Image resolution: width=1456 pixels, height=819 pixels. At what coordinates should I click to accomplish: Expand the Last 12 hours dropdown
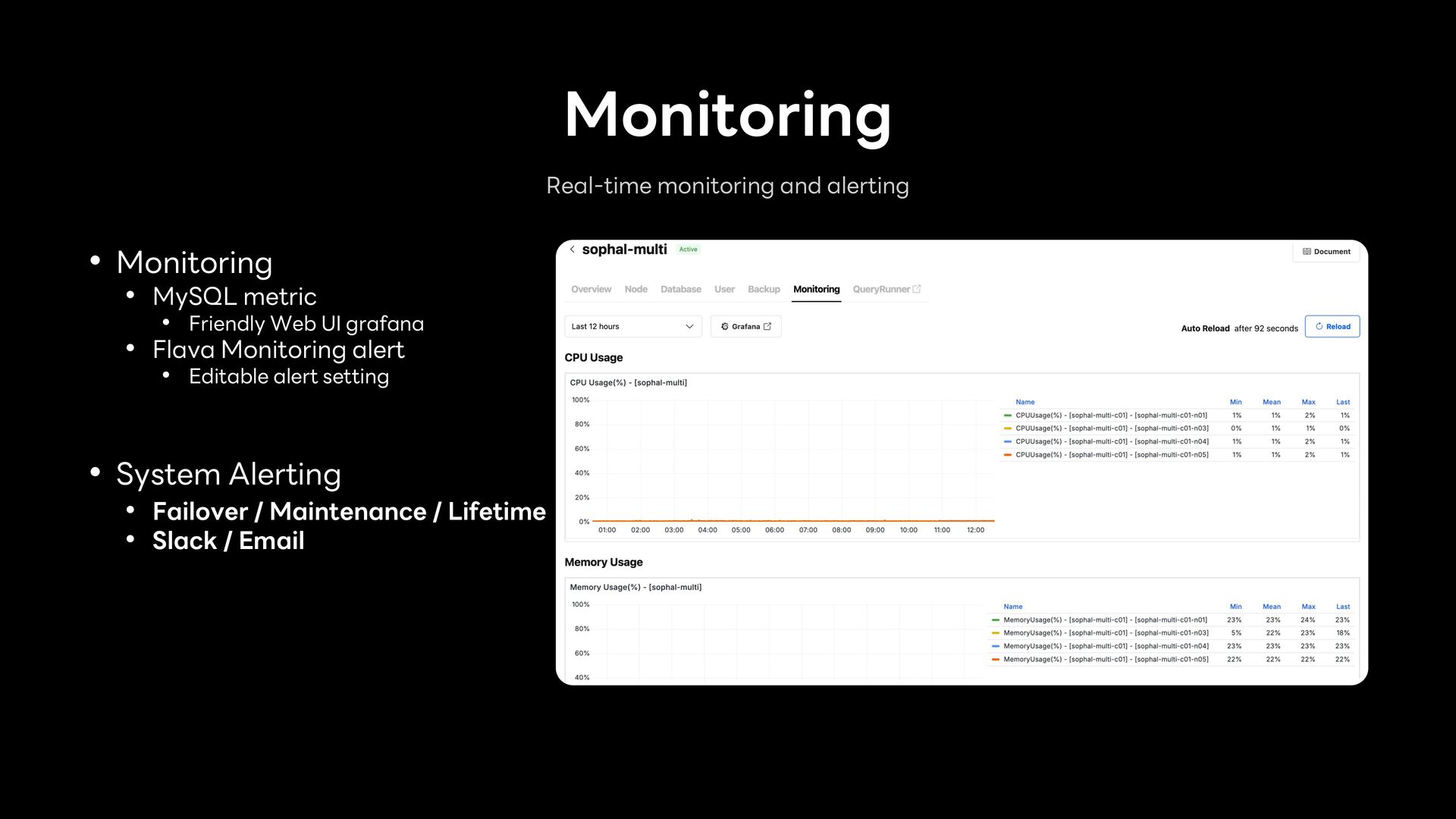632,327
